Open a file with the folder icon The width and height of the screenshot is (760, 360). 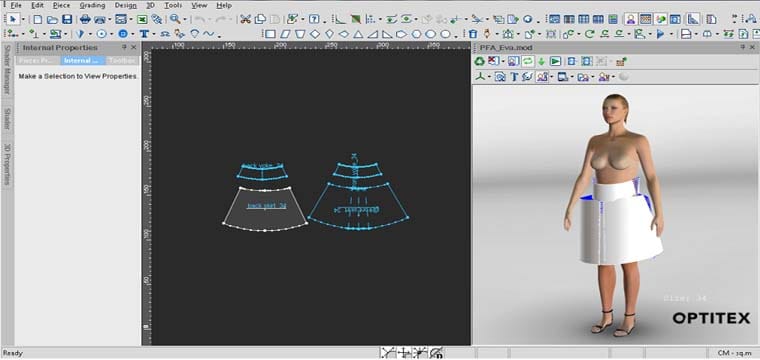pos(52,19)
